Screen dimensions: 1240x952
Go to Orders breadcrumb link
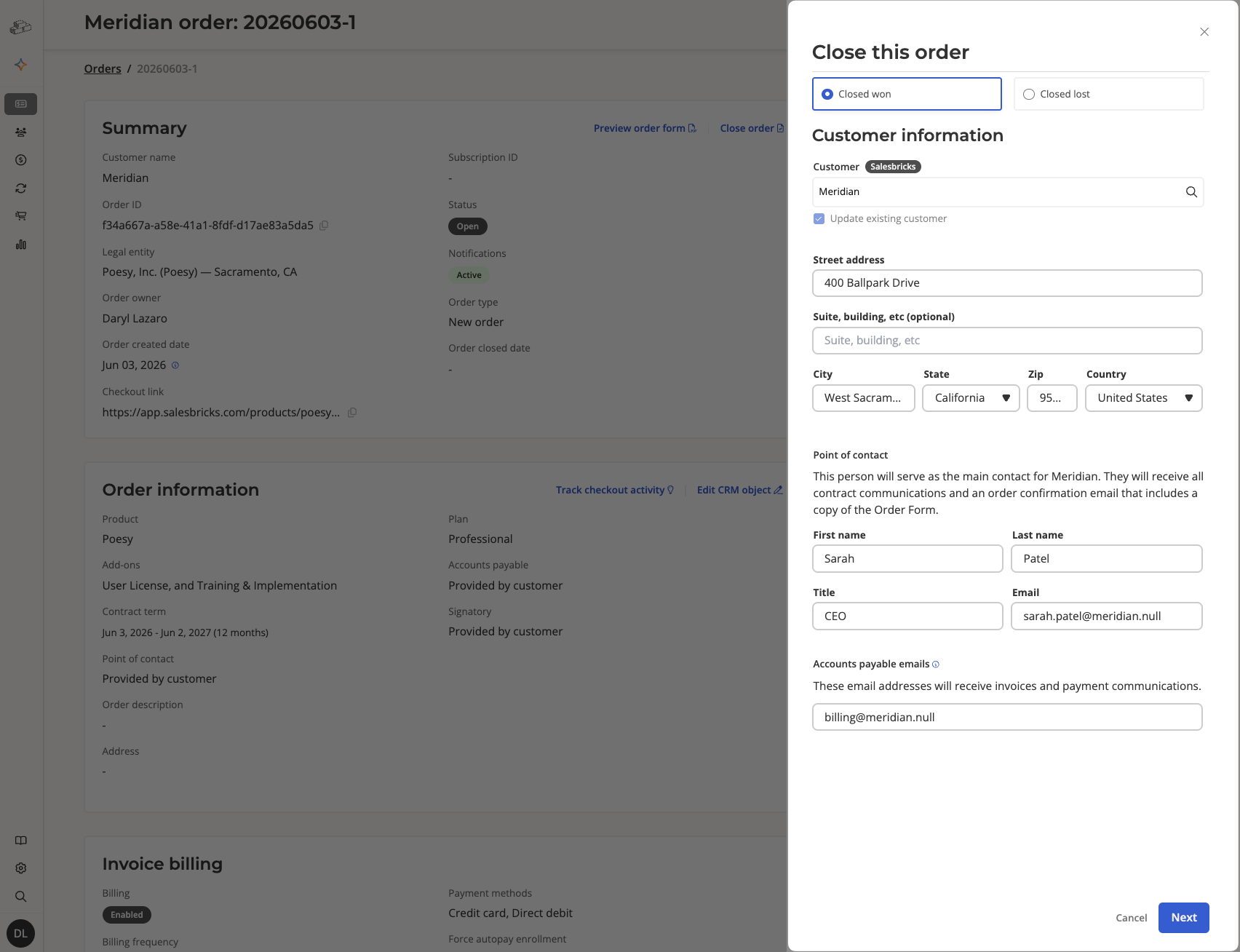pyautogui.click(x=103, y=68)
